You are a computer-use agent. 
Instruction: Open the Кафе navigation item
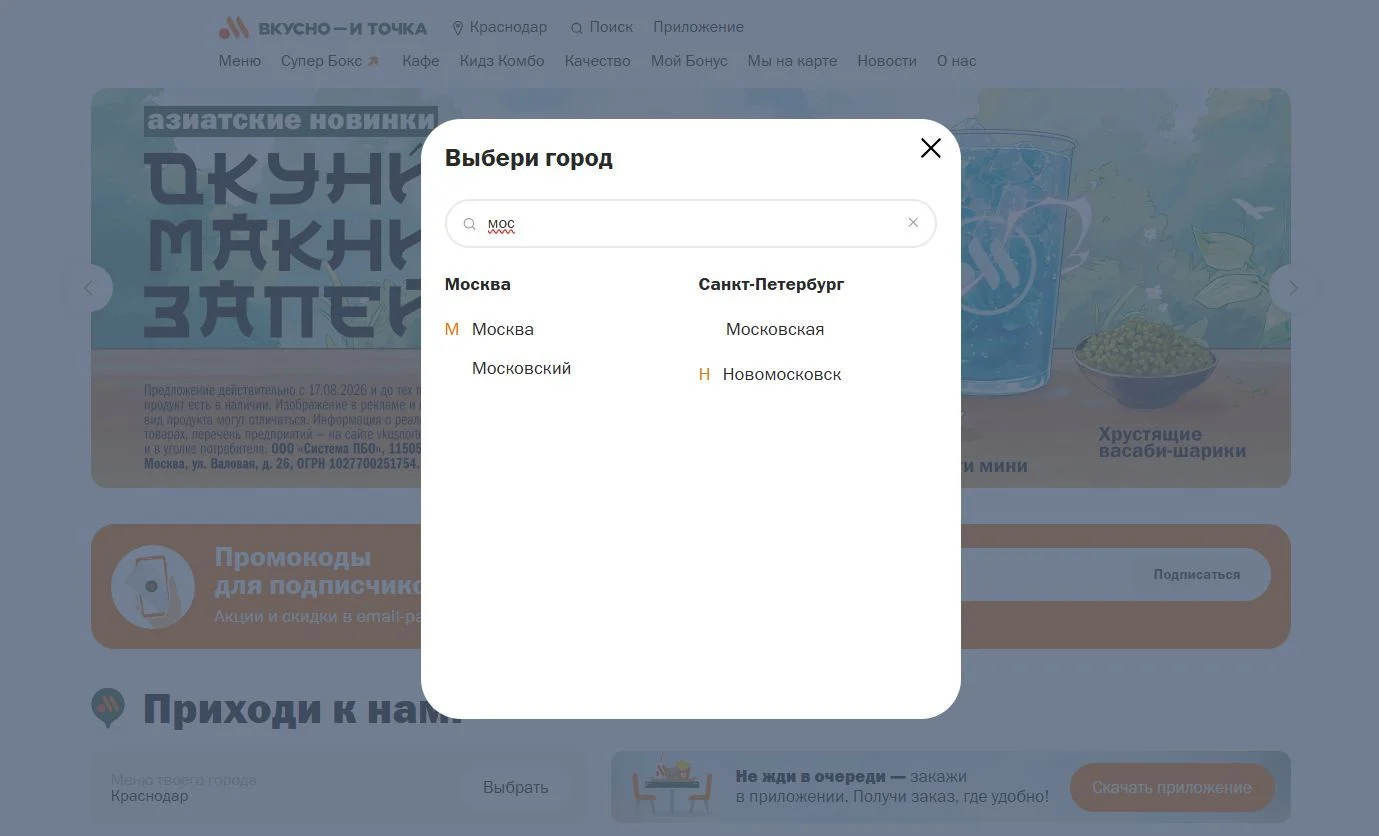[x=421, y=61]
